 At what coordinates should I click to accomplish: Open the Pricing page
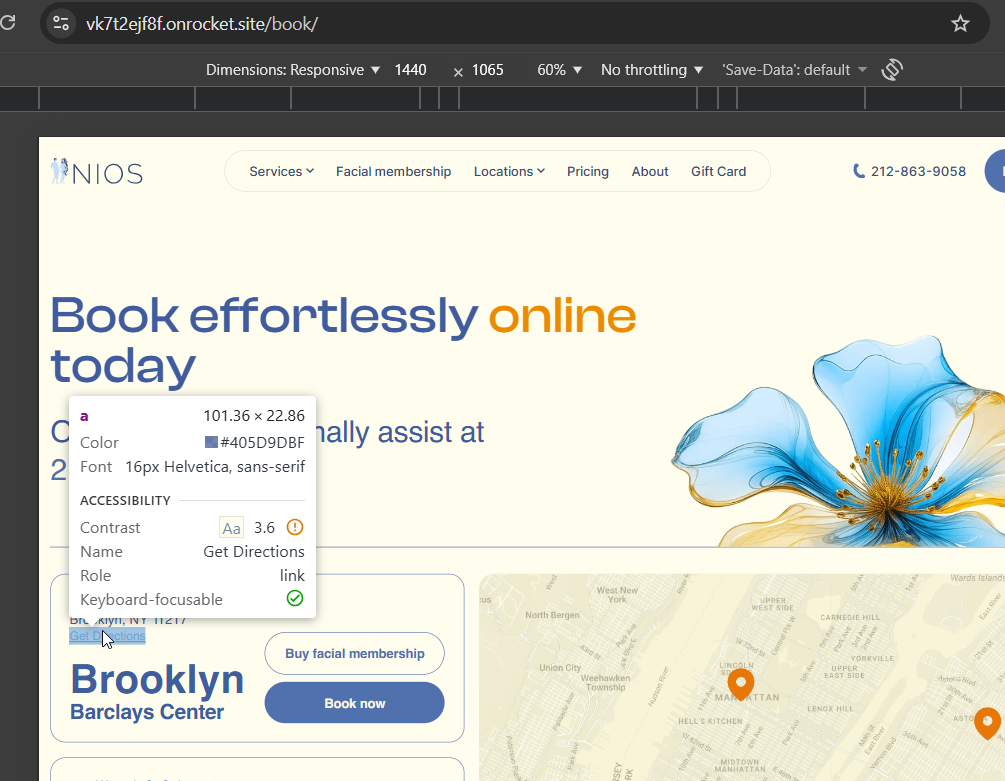point(588,172)
